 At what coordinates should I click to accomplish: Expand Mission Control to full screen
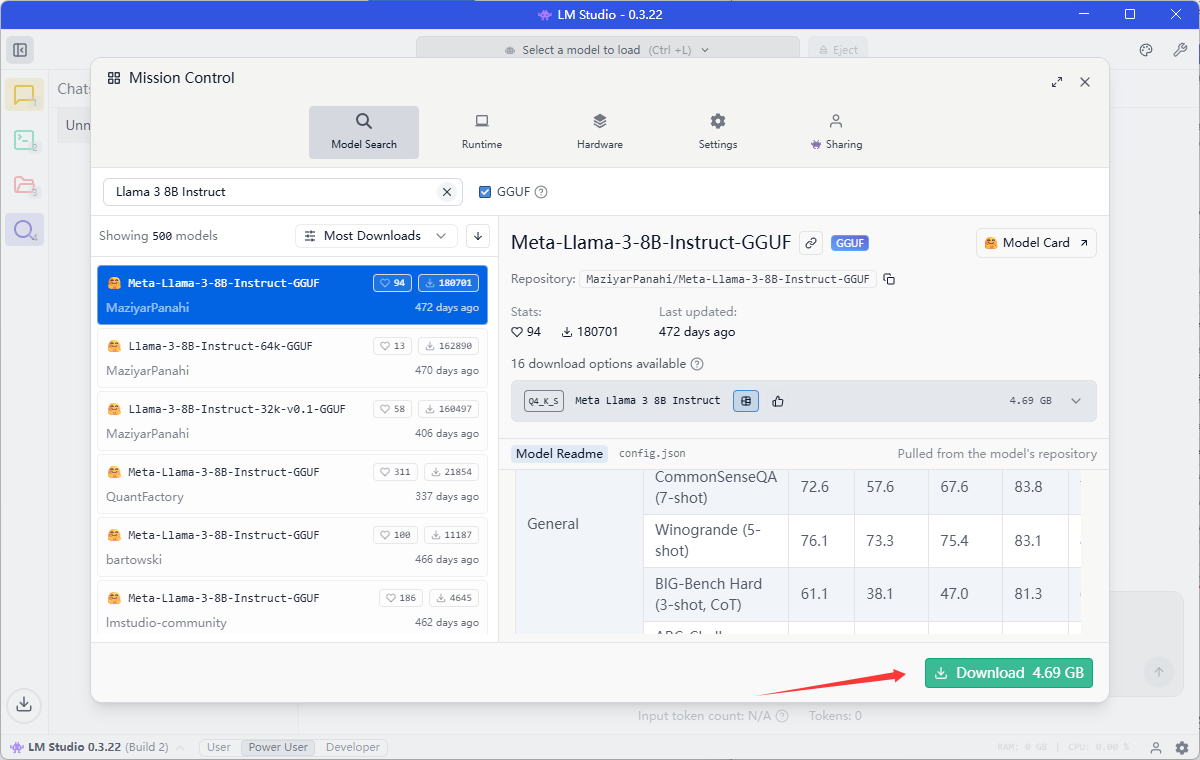[1057, 82]
